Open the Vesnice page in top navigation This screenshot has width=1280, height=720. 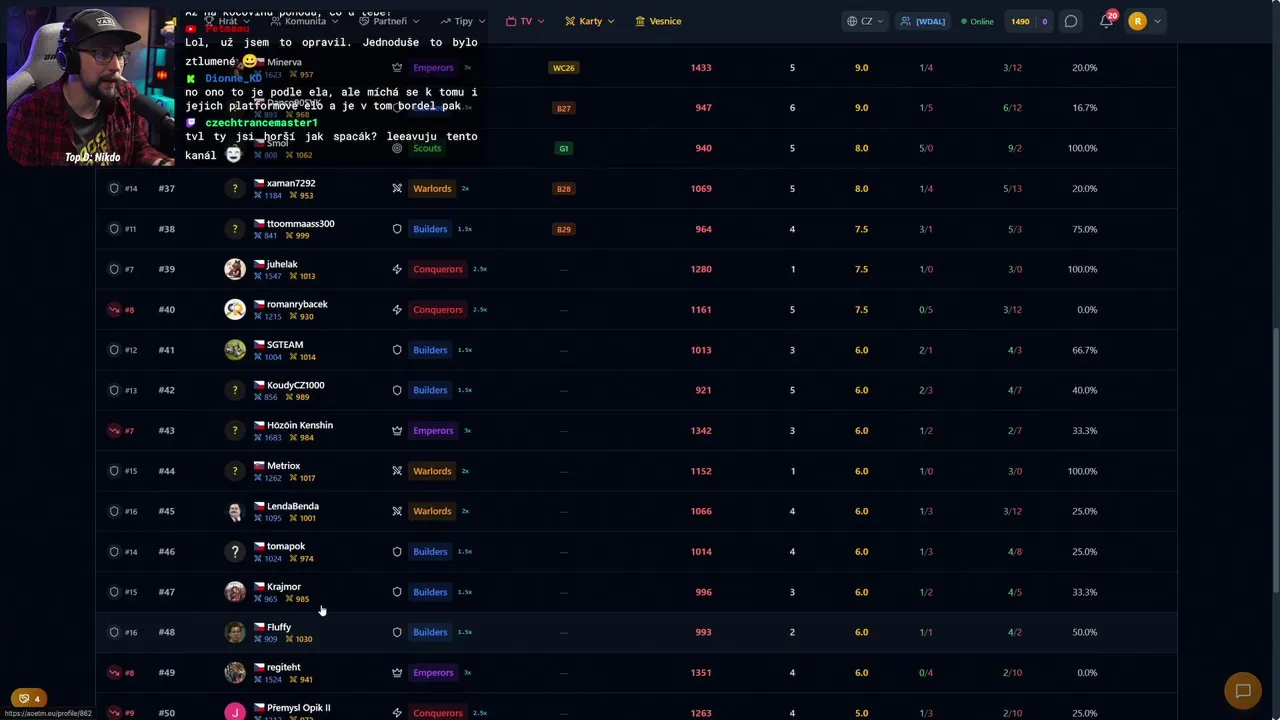[659, 21]
